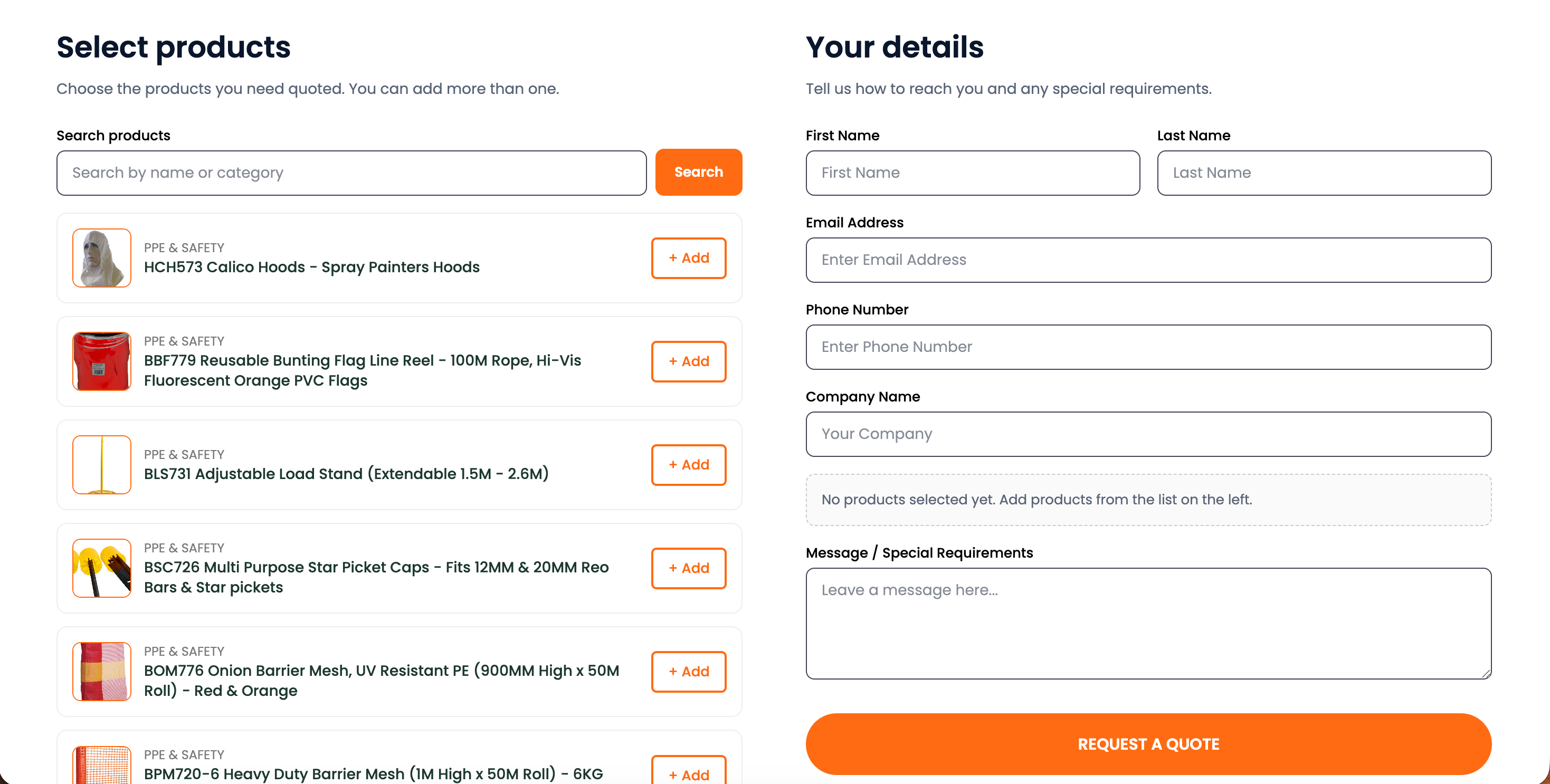Click the Adjustable Load Stand thumbnail image
The image size is (1550, 784).
(x=102, y=465)
